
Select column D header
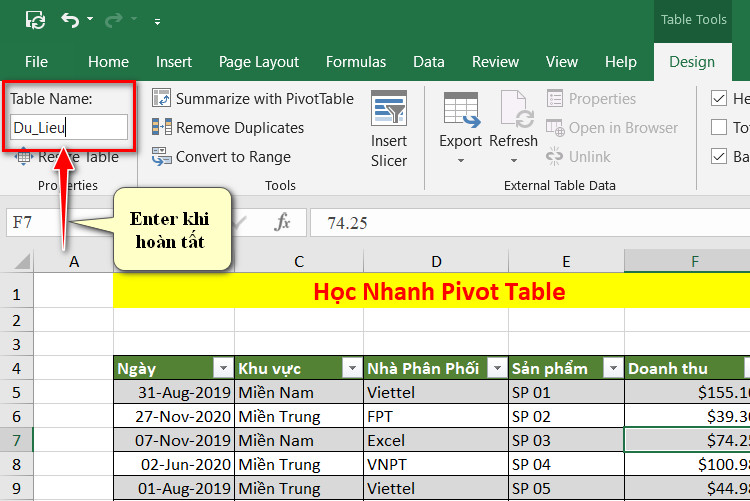(x=436, y=262)
